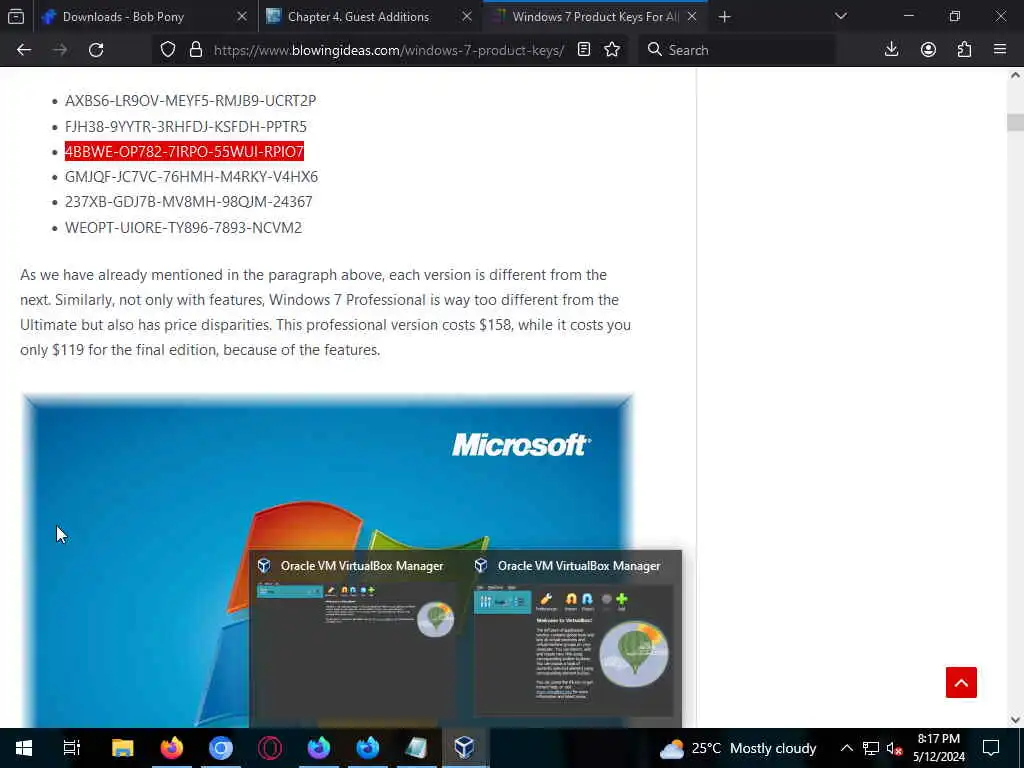Viewport: 1024px width, 768px height.
Task: Focus the URL address bar
Action: pyautogui.click(x=389, y=50)
